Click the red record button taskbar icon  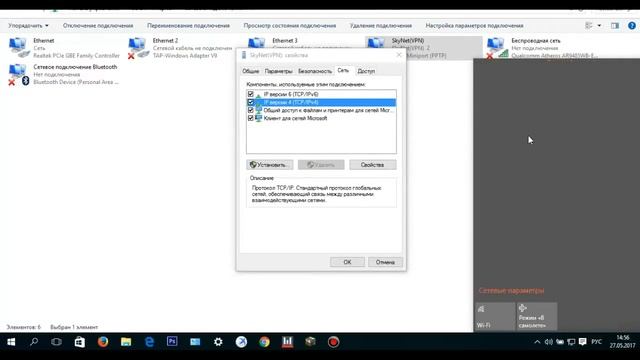[333, 342]
